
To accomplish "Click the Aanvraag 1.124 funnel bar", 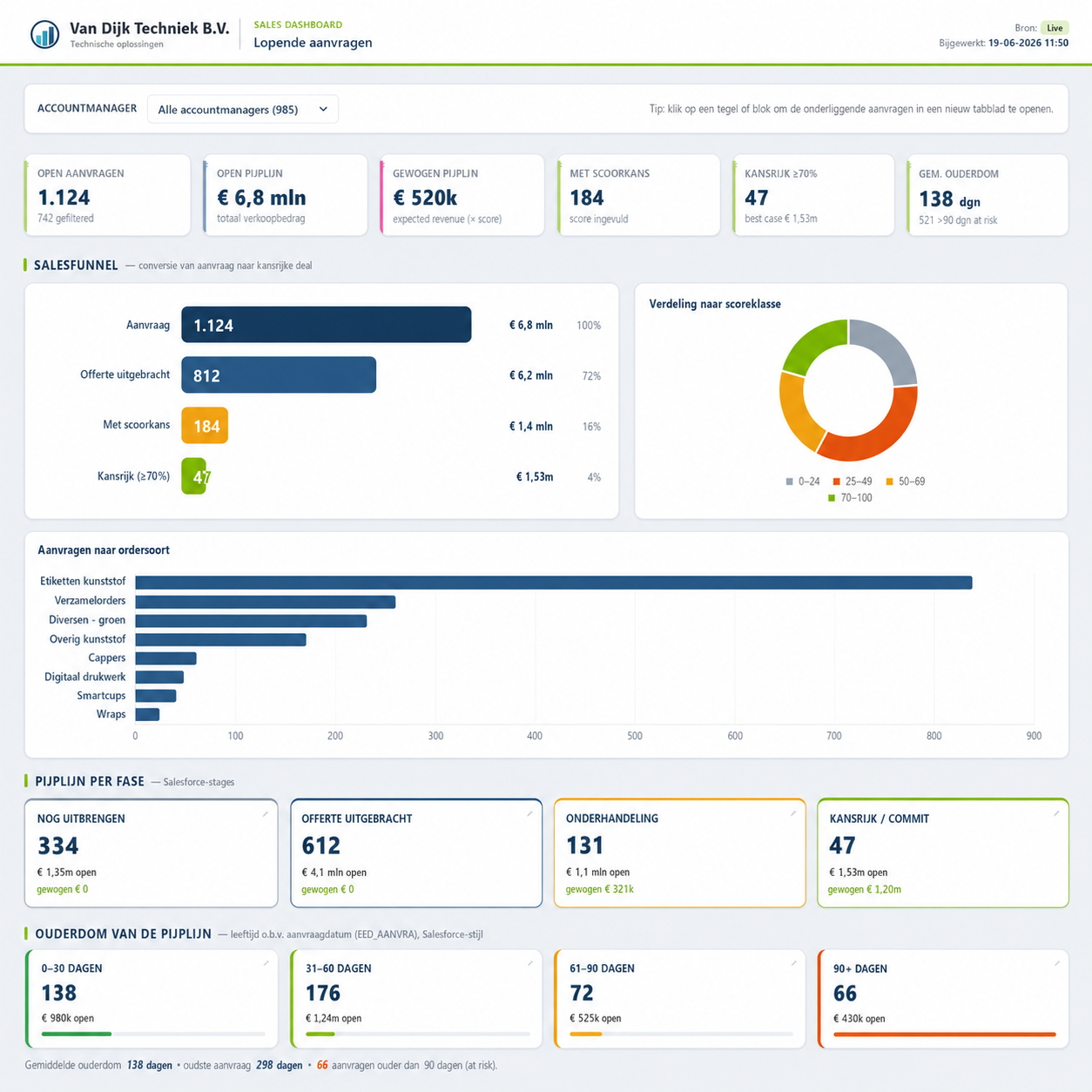I will point(327,325).
